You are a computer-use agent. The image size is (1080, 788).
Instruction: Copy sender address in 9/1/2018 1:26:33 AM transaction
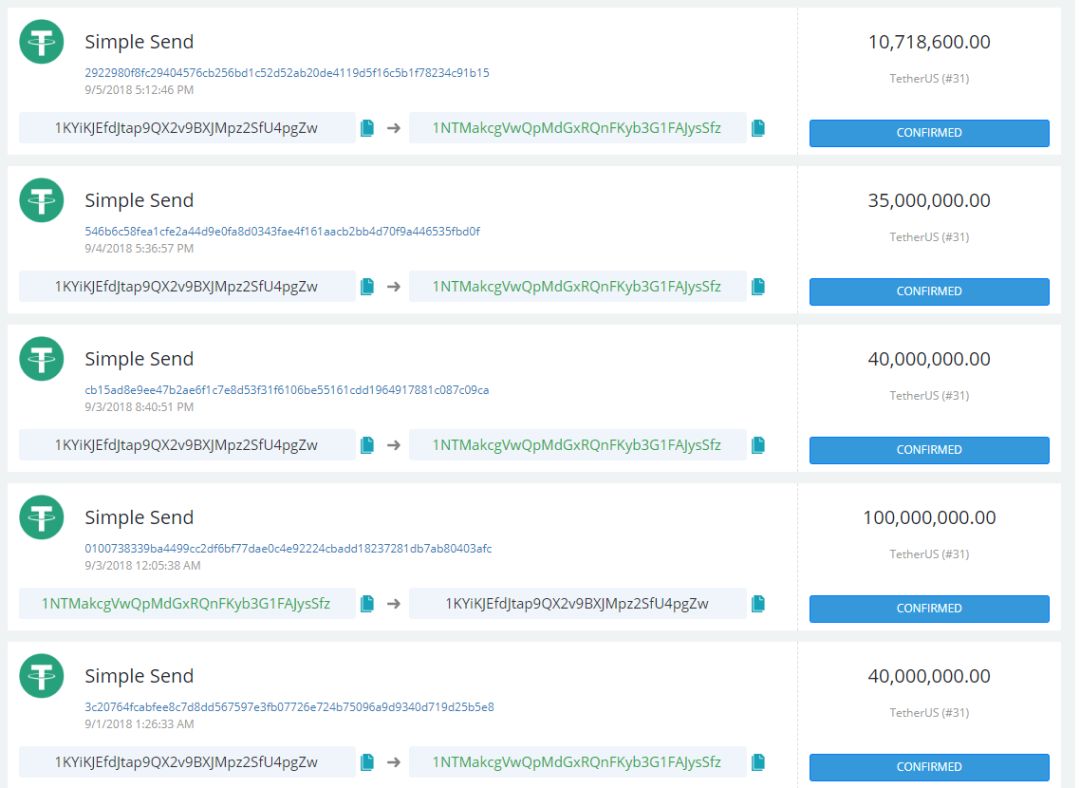367,762
